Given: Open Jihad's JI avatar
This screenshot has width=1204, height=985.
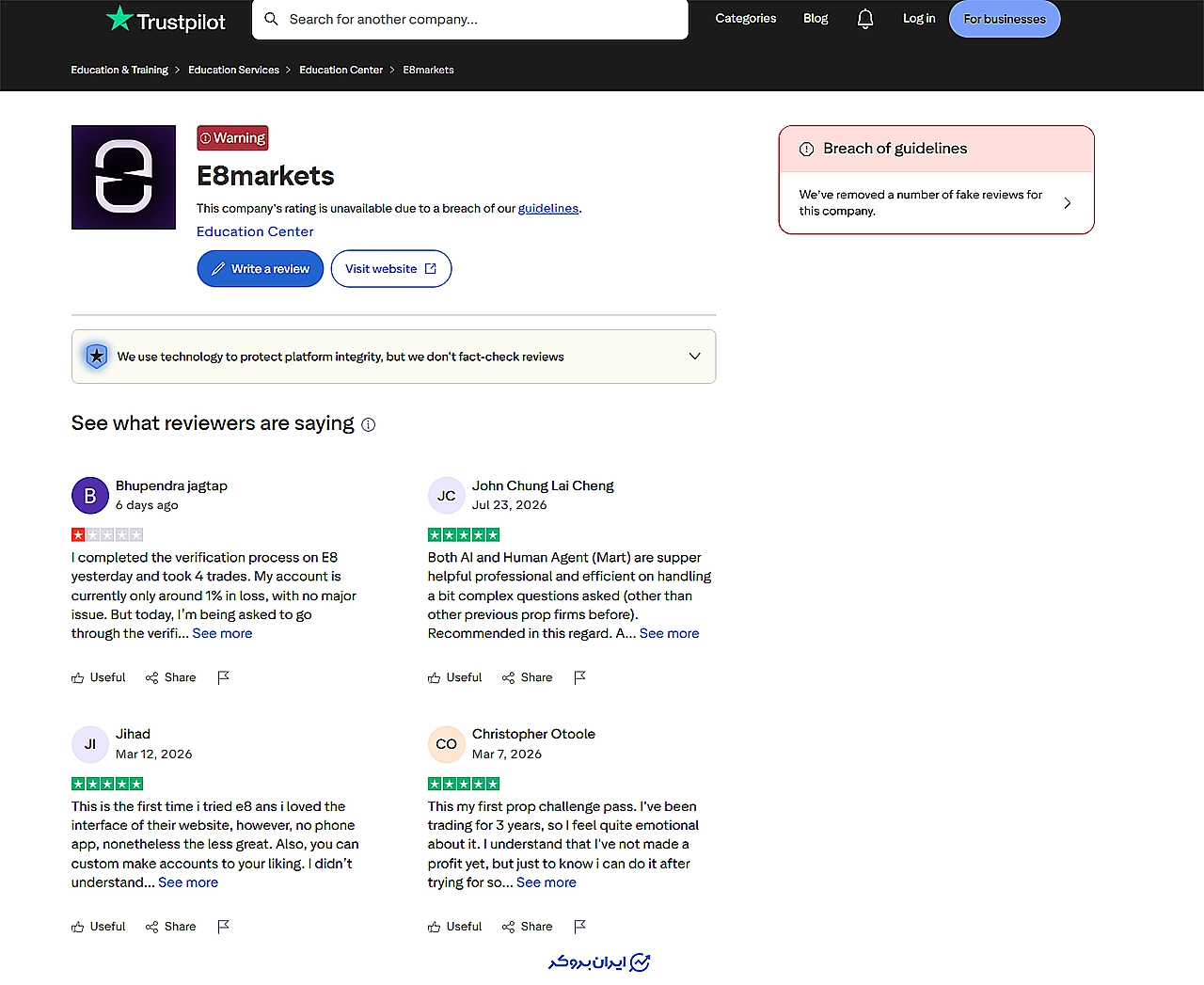Looking at the screenshot, I should 90,744.
